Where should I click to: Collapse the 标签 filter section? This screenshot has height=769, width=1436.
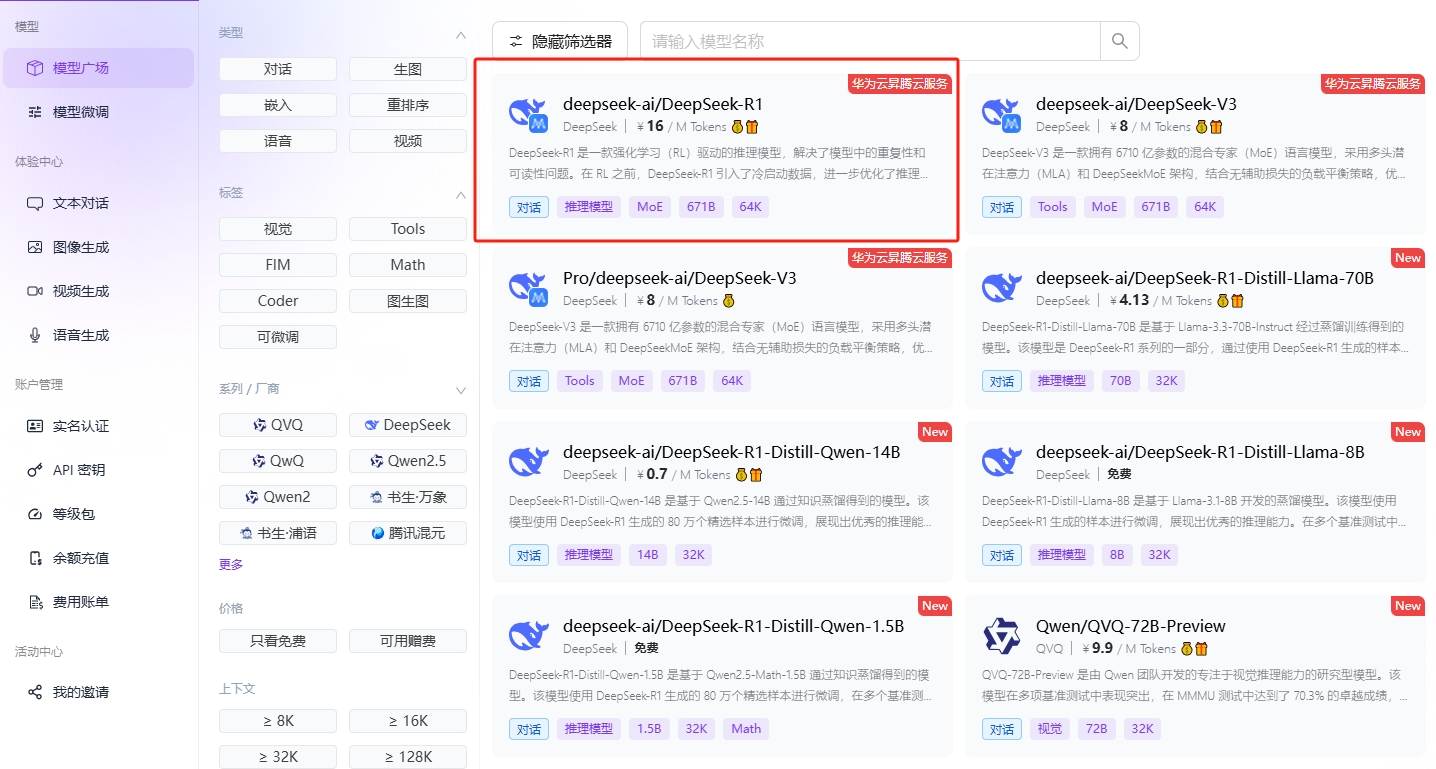click(461, 194)
